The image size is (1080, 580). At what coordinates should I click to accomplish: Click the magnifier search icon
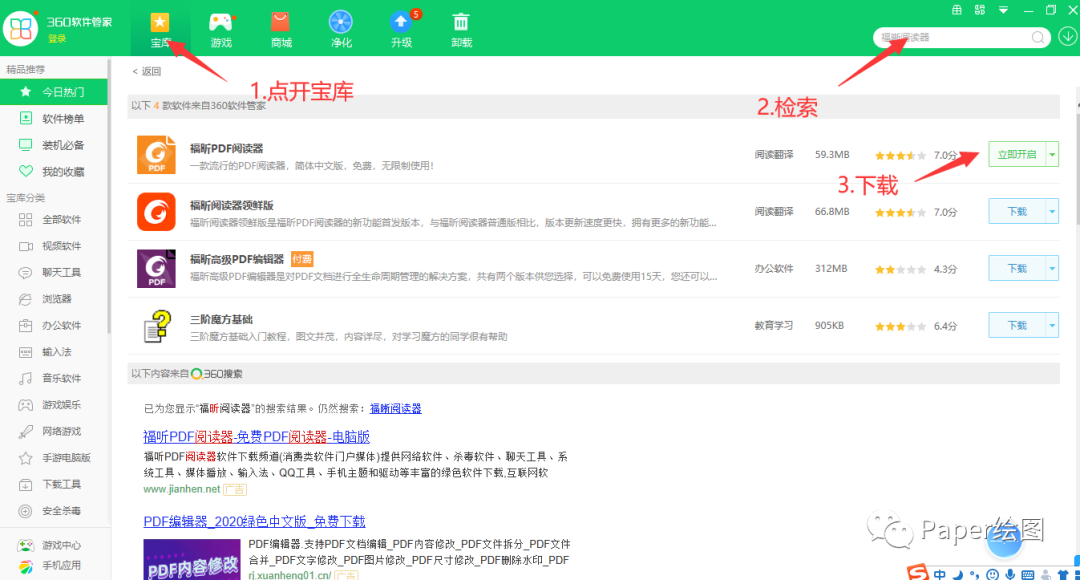[x=1037, y=37]
